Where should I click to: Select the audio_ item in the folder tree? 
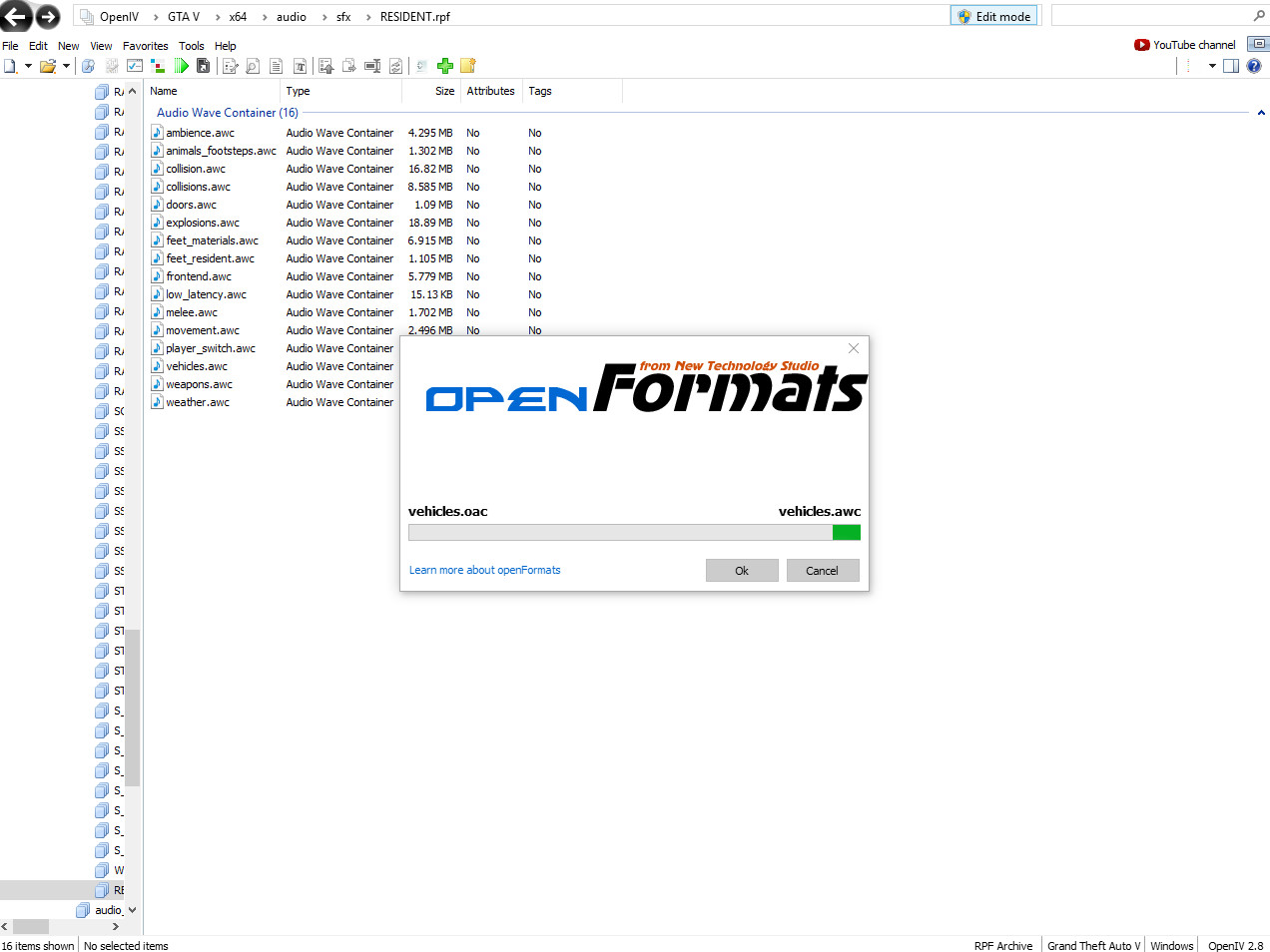(99, 910)
